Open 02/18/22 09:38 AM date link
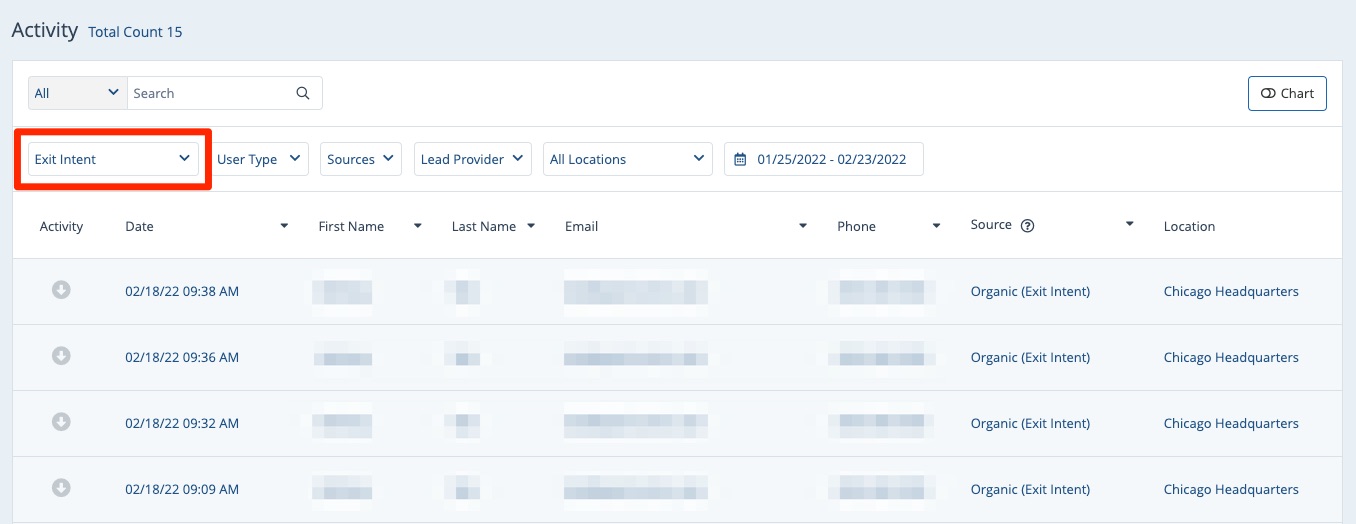This screenshot has width=1356, height=524. click(182, 292)
